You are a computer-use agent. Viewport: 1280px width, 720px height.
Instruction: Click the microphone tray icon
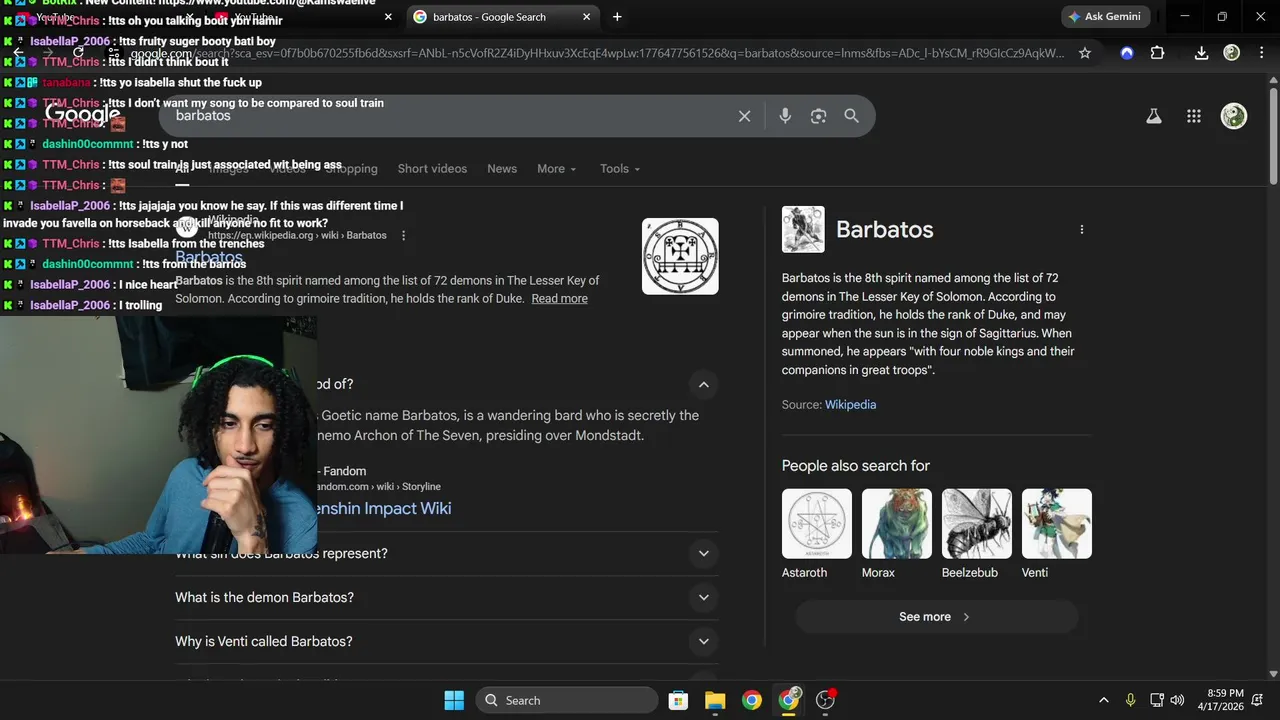[x=1130, y=700]
